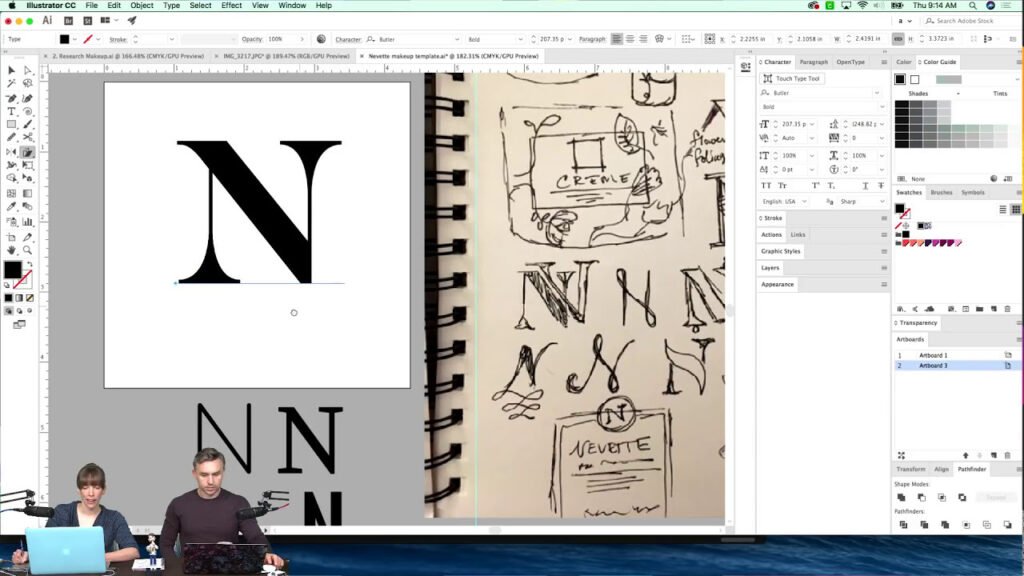Image resolution: width=1024 pixels, height=576 pixels.
Task: Click Underline icon in Character panel
Action: [x=865, y=185]
